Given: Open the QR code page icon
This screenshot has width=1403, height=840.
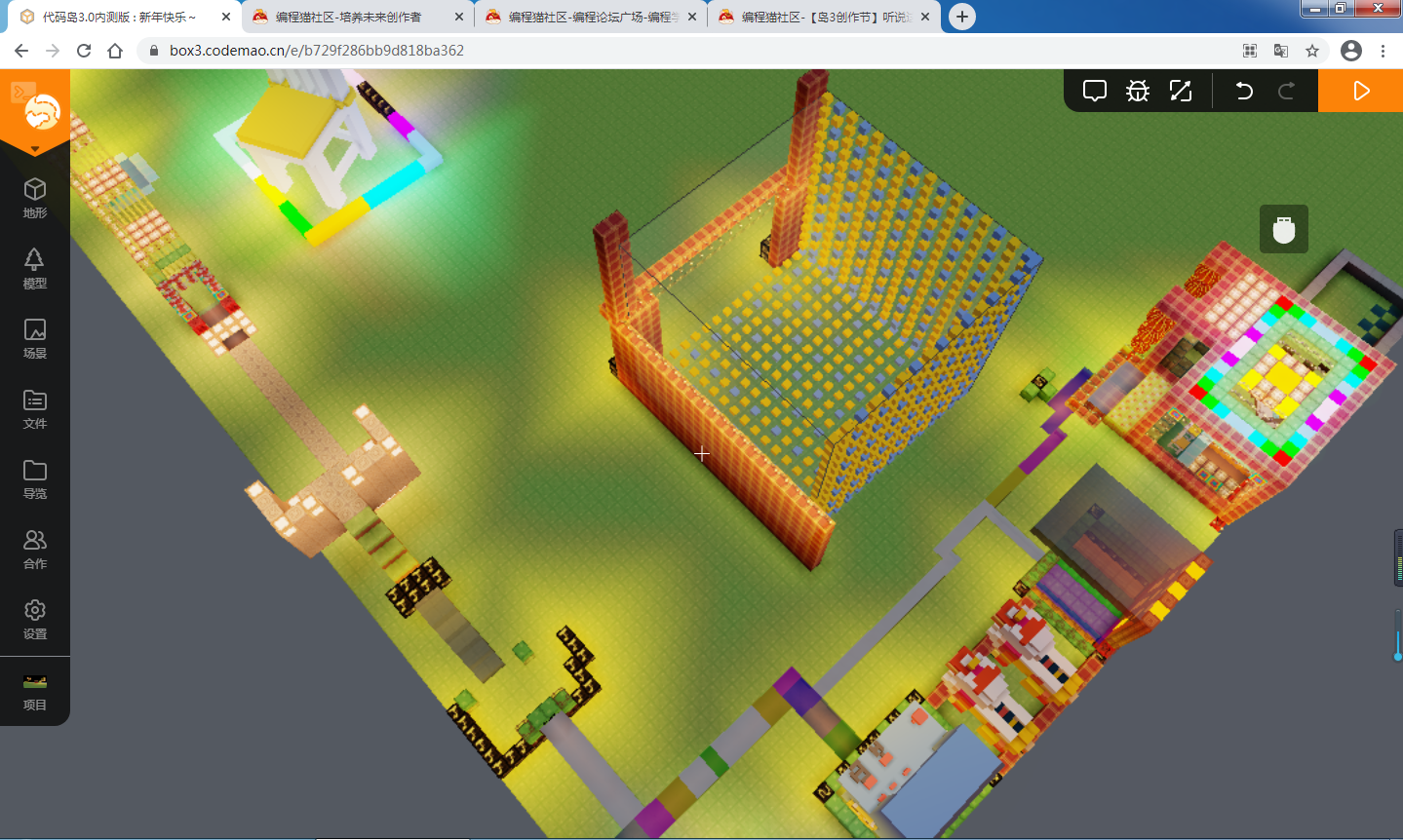Looking at the screenshot, I should coord(1250,51).
